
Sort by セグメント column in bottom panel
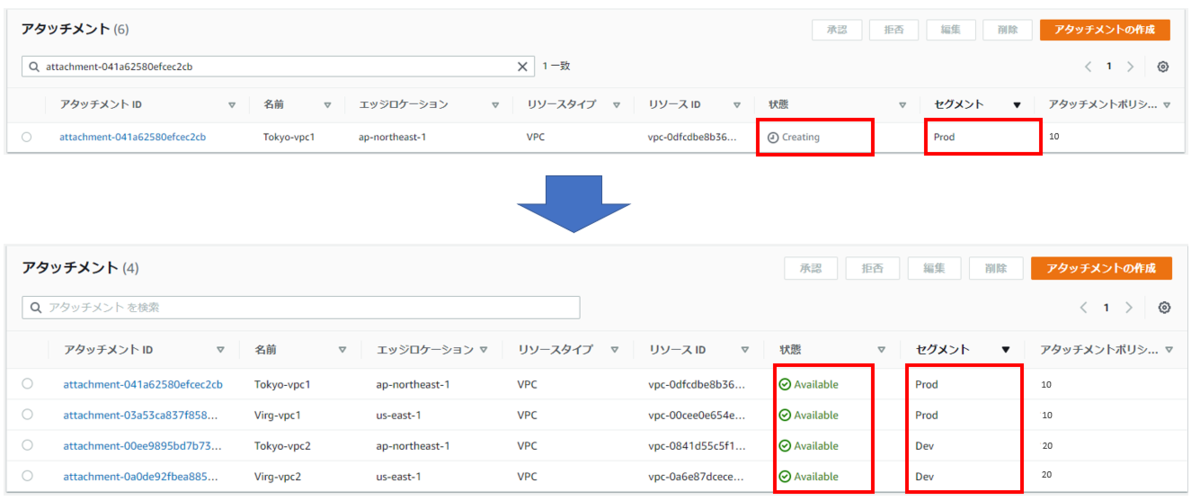[1005, 350]
